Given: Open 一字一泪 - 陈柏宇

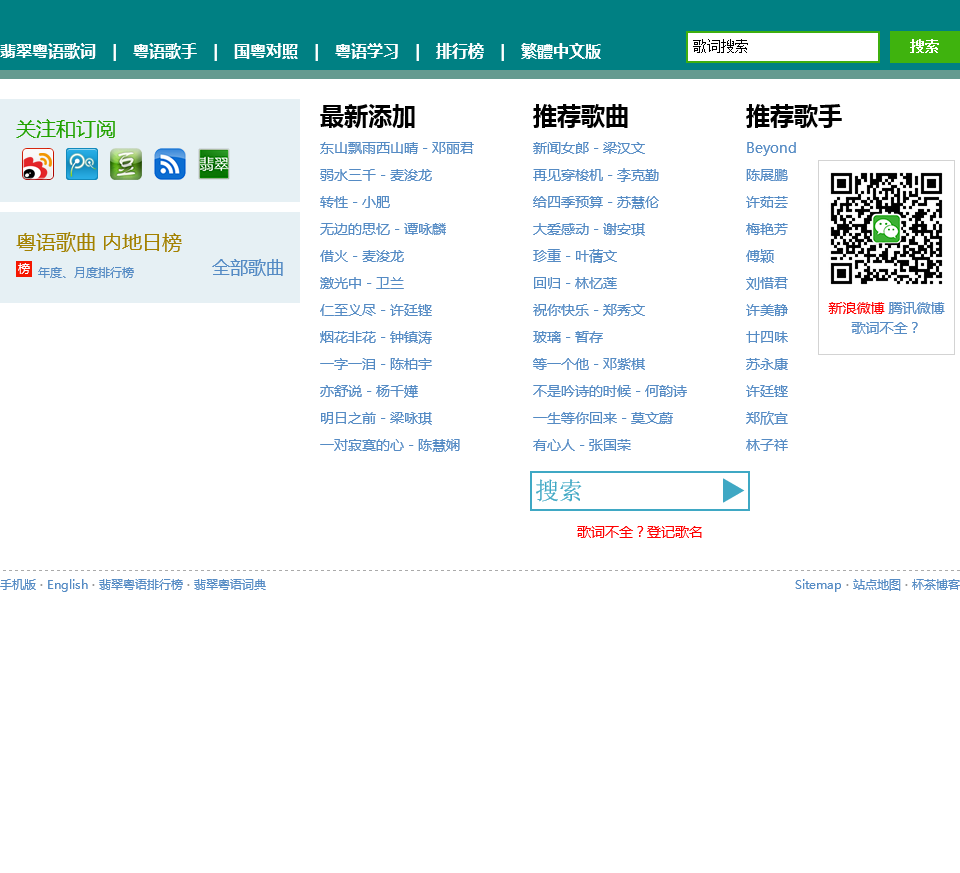Looking at the screenshot, I should click(376, 364).
